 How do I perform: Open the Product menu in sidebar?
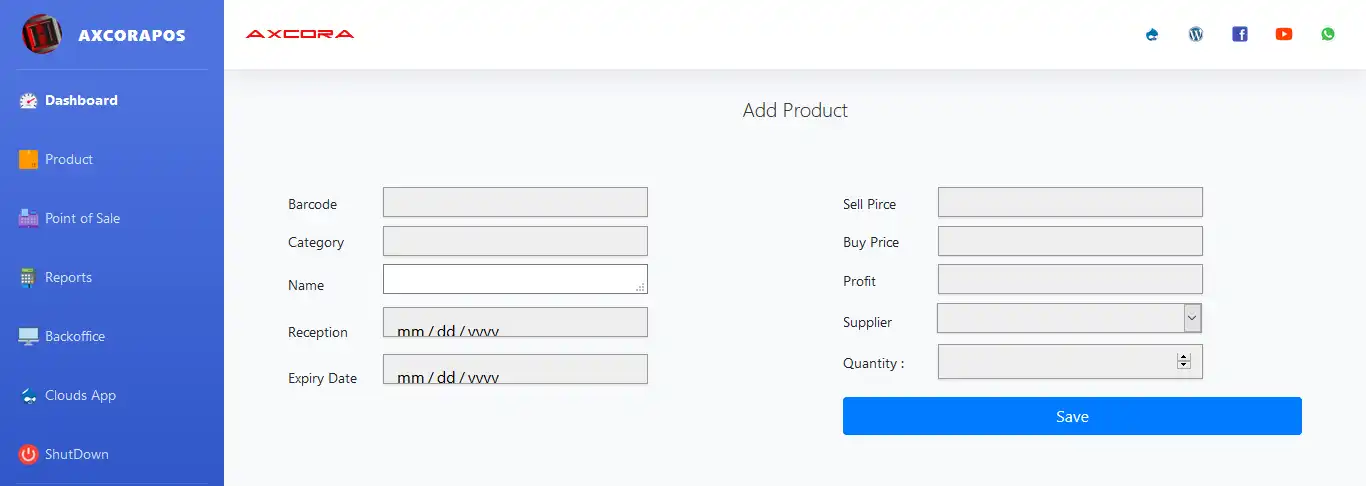pyautogui.click(x=68, y=159)
